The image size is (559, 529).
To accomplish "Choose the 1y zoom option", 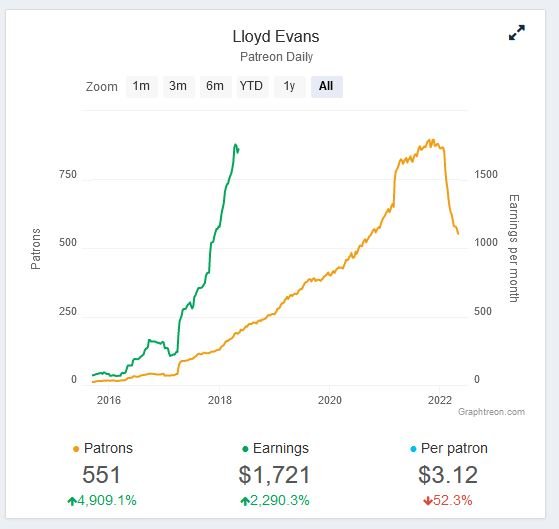I will tap(289, 86).
